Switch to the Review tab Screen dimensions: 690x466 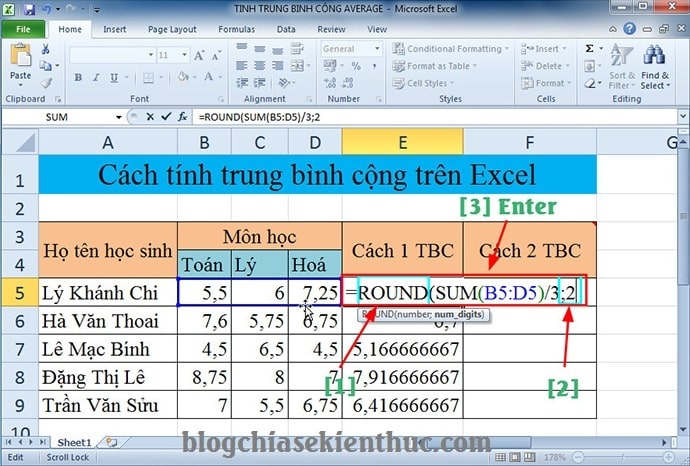click(331, 29)
